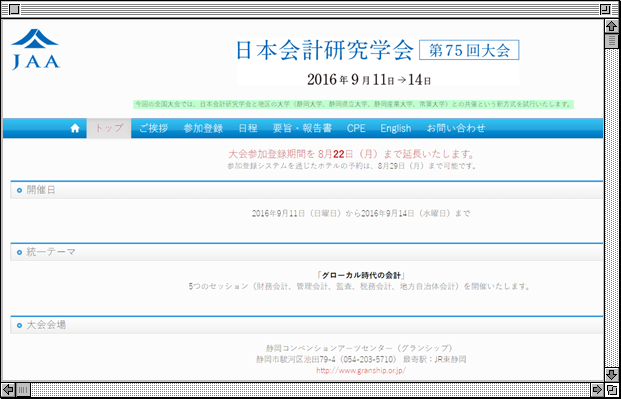
Task: Click the horizontal scrollbar thumb
Action: [x=23, y=389]
